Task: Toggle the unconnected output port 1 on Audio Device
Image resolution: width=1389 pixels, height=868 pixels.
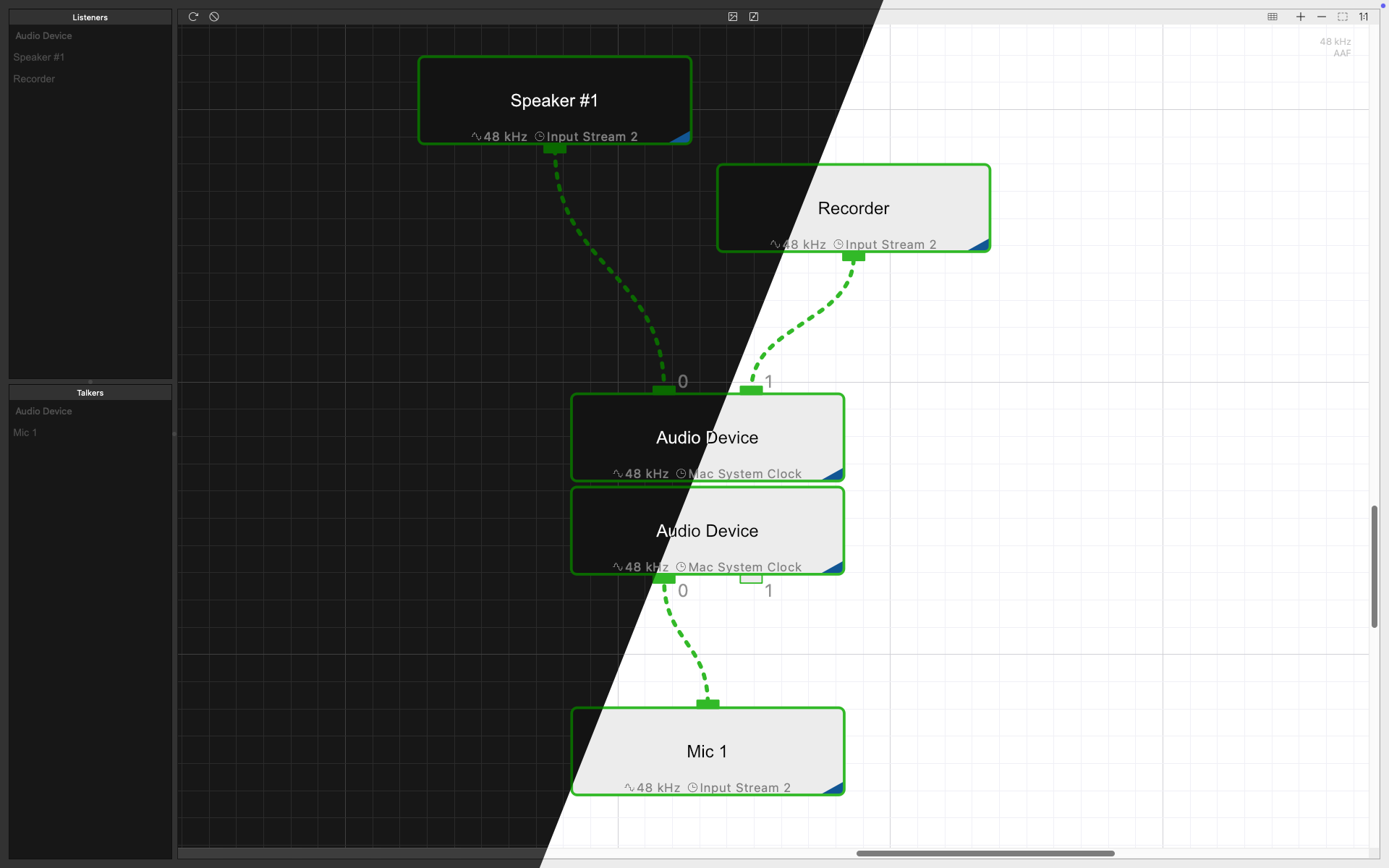Action: [751, 579]
